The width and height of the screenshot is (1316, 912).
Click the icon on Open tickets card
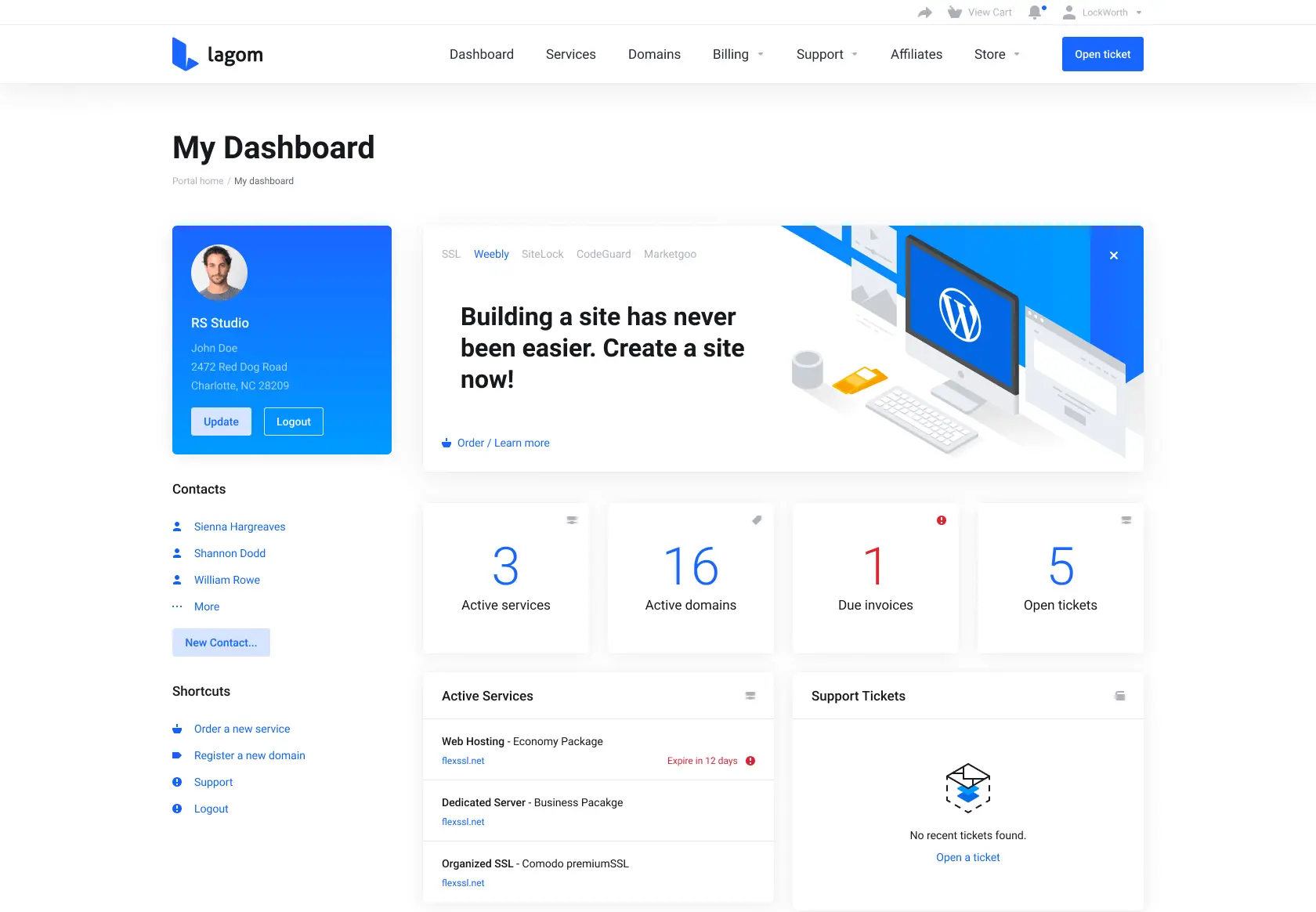point(1126,520)
